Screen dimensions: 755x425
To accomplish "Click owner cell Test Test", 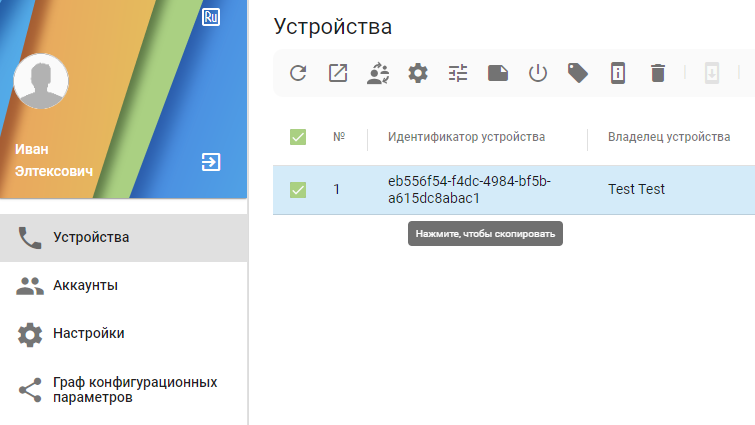I will click(x=636, y=189).
